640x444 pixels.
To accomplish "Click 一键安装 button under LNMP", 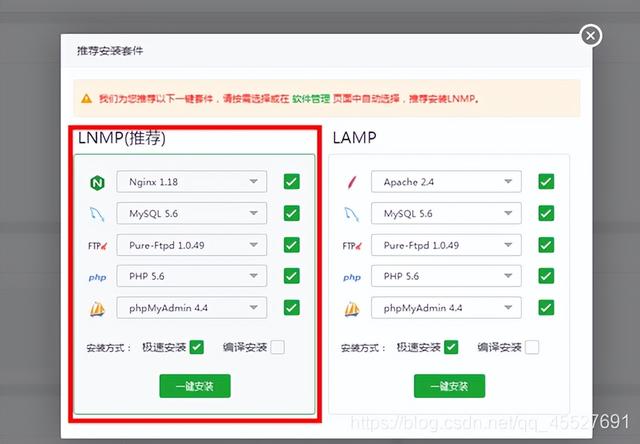I will [195, 386].
